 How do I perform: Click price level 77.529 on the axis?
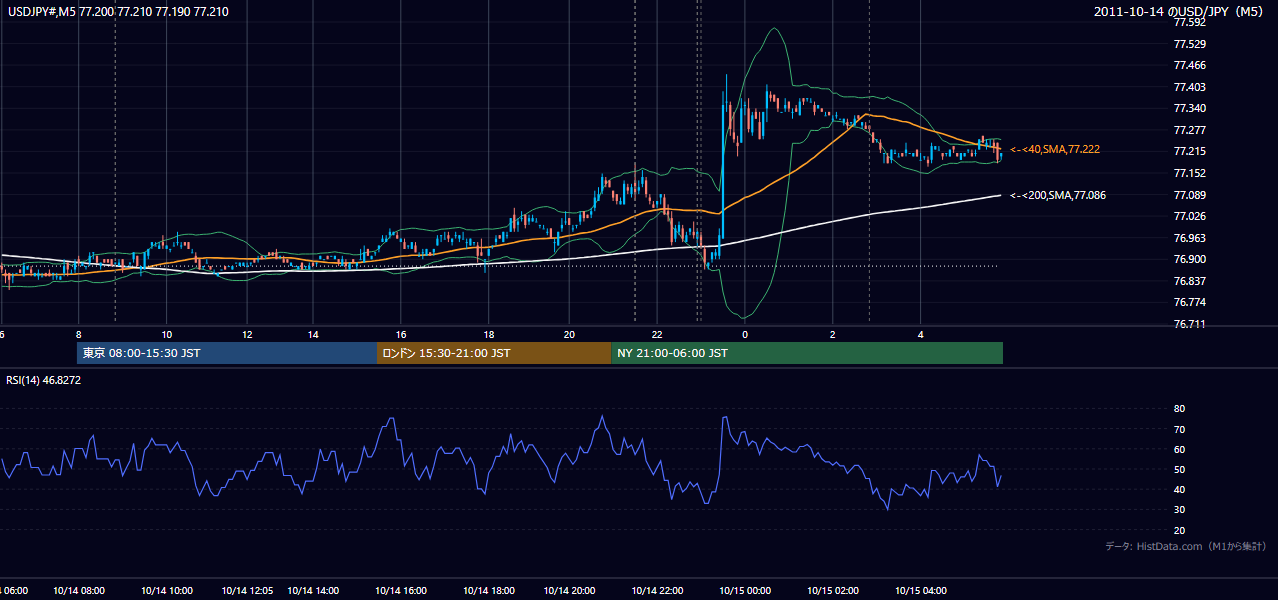pyautogui.click(x=1189, y=44)
